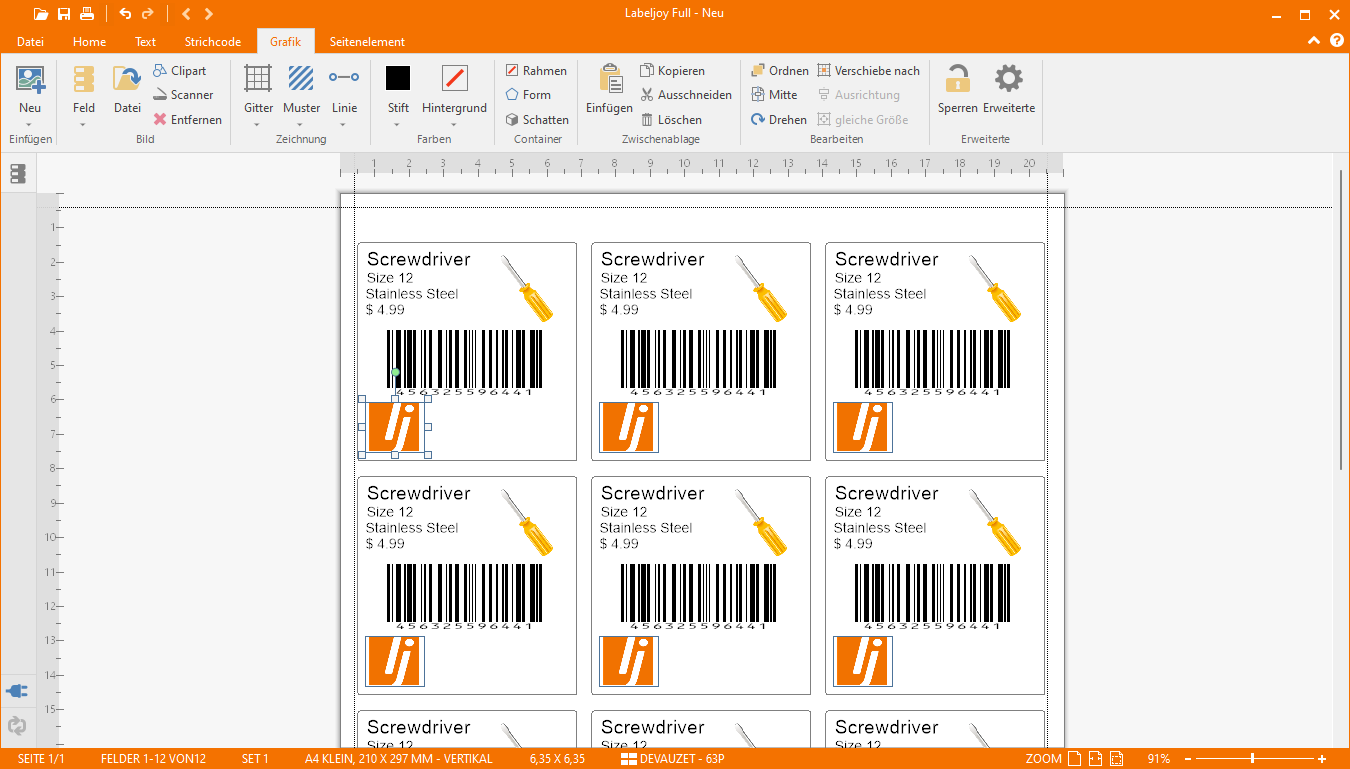Viewport: 1350px width, 769px height.
Task: Open file via folder icon in title bar
Action: click(40, 14)
